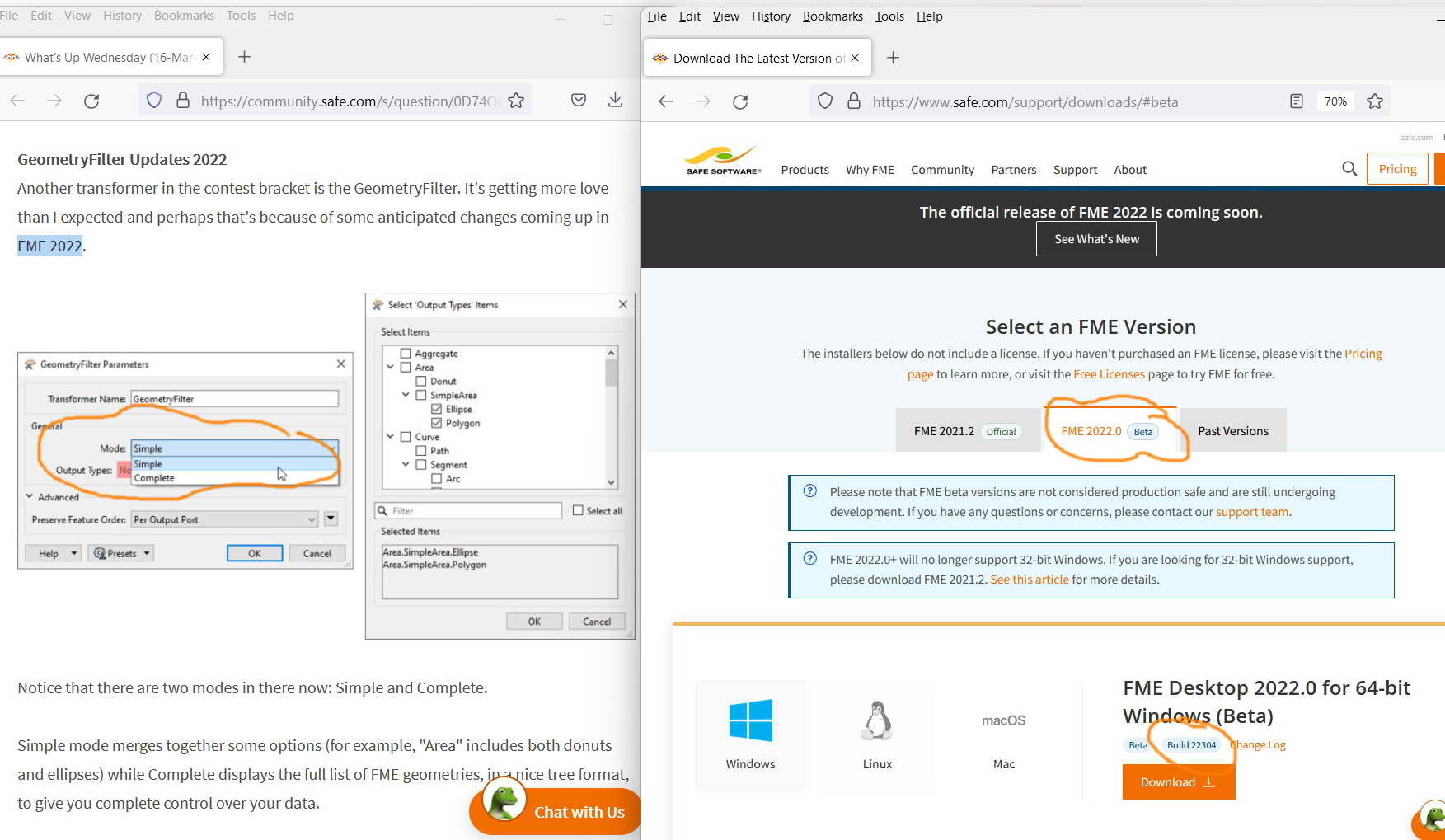Open Chat with Us widget

point(556,811)
